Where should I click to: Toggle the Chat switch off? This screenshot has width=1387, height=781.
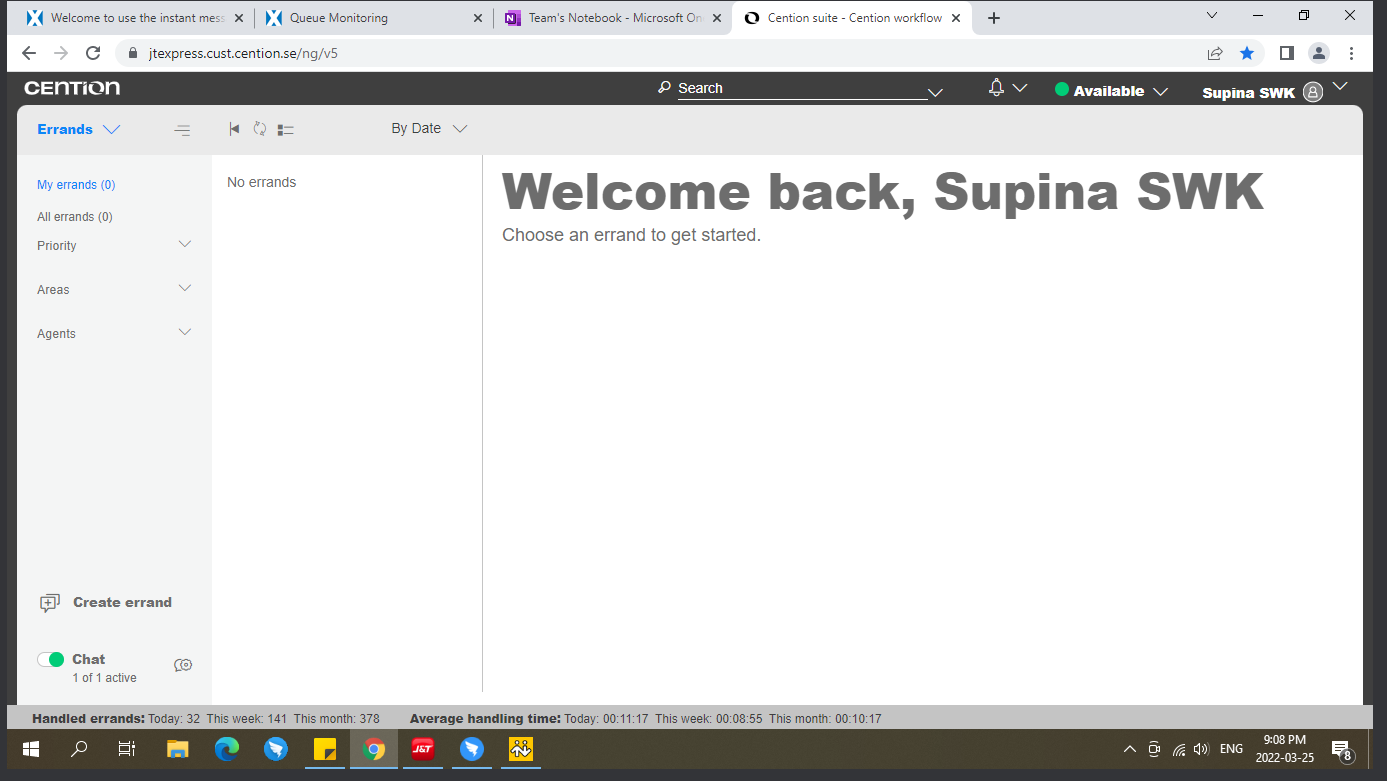(50, 659)
